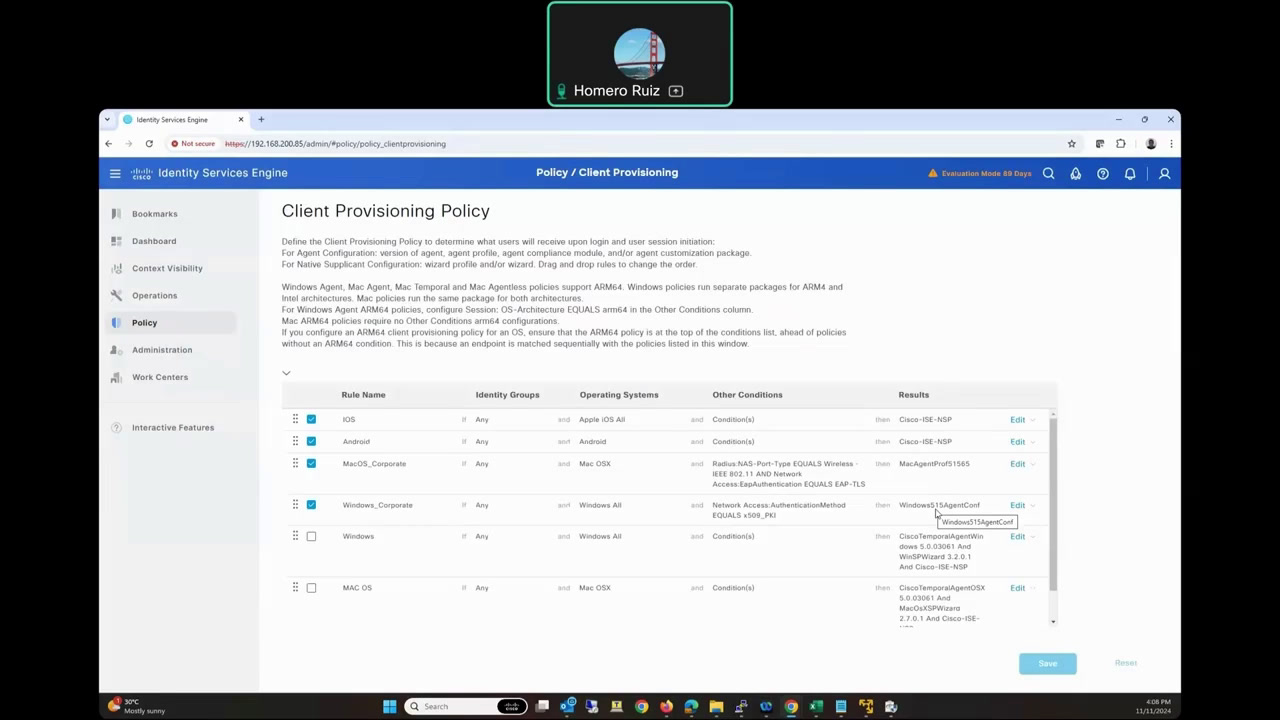This screenshot has width=1280, height=720.
Task: Disable the Windows_Corporate rule checkbox
Action: pos(311,505)
